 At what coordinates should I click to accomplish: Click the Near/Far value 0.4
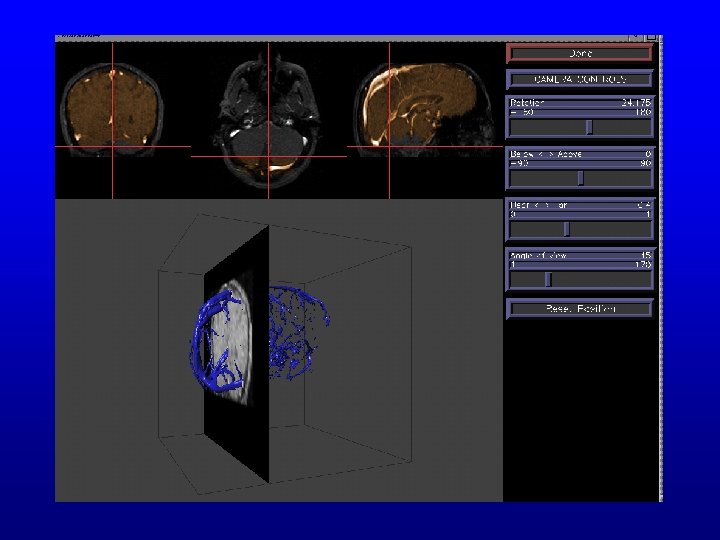point(644,205)
